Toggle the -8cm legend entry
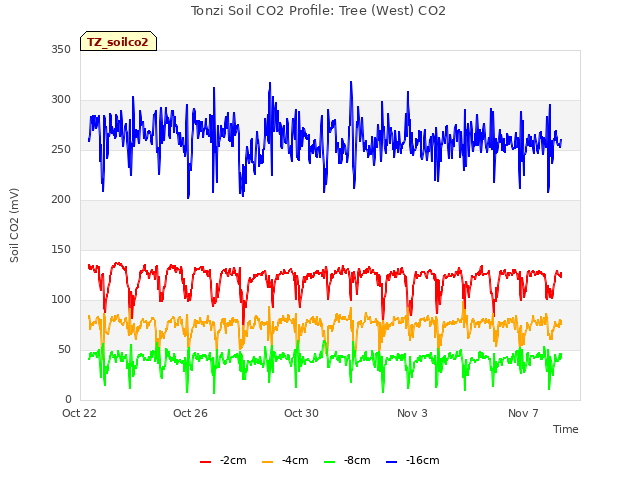Viewport: 640px width, 480px height. click(x=347, y=460)
